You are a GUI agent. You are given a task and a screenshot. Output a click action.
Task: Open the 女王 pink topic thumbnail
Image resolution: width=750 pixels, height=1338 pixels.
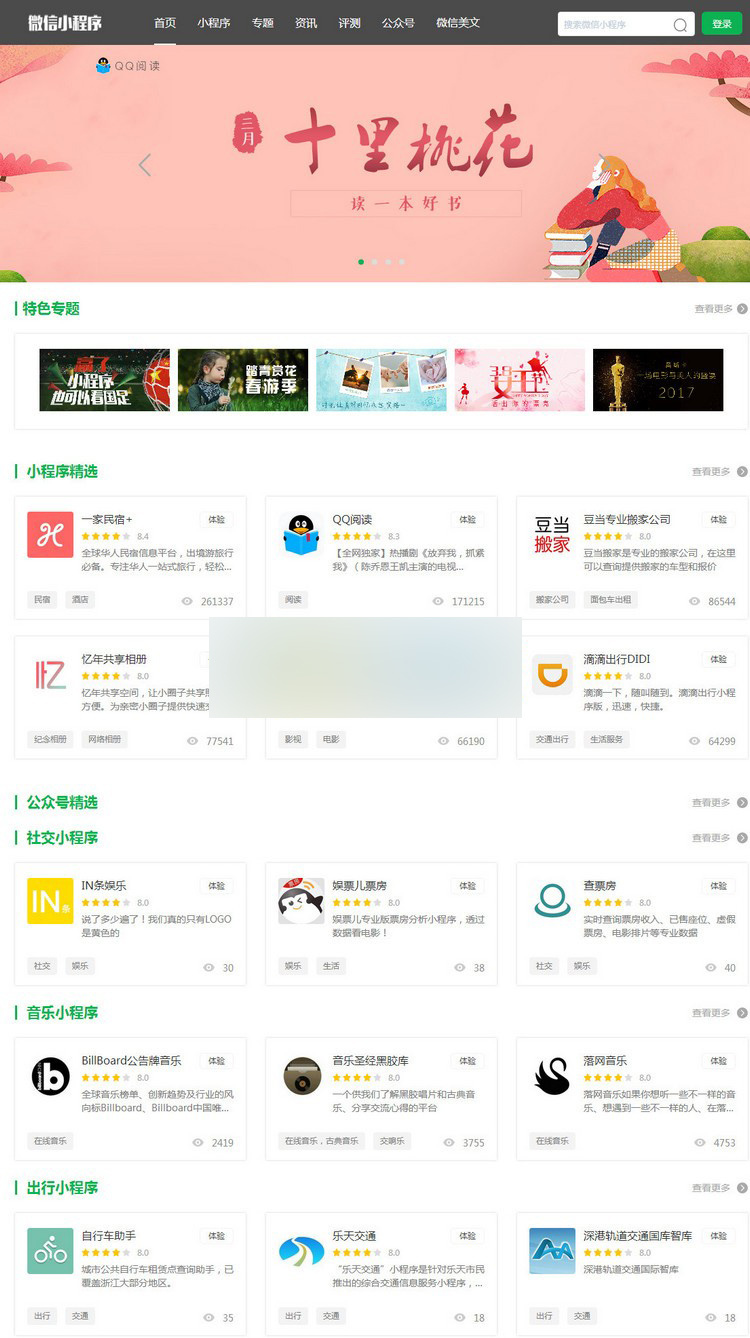tap(520, 380)
